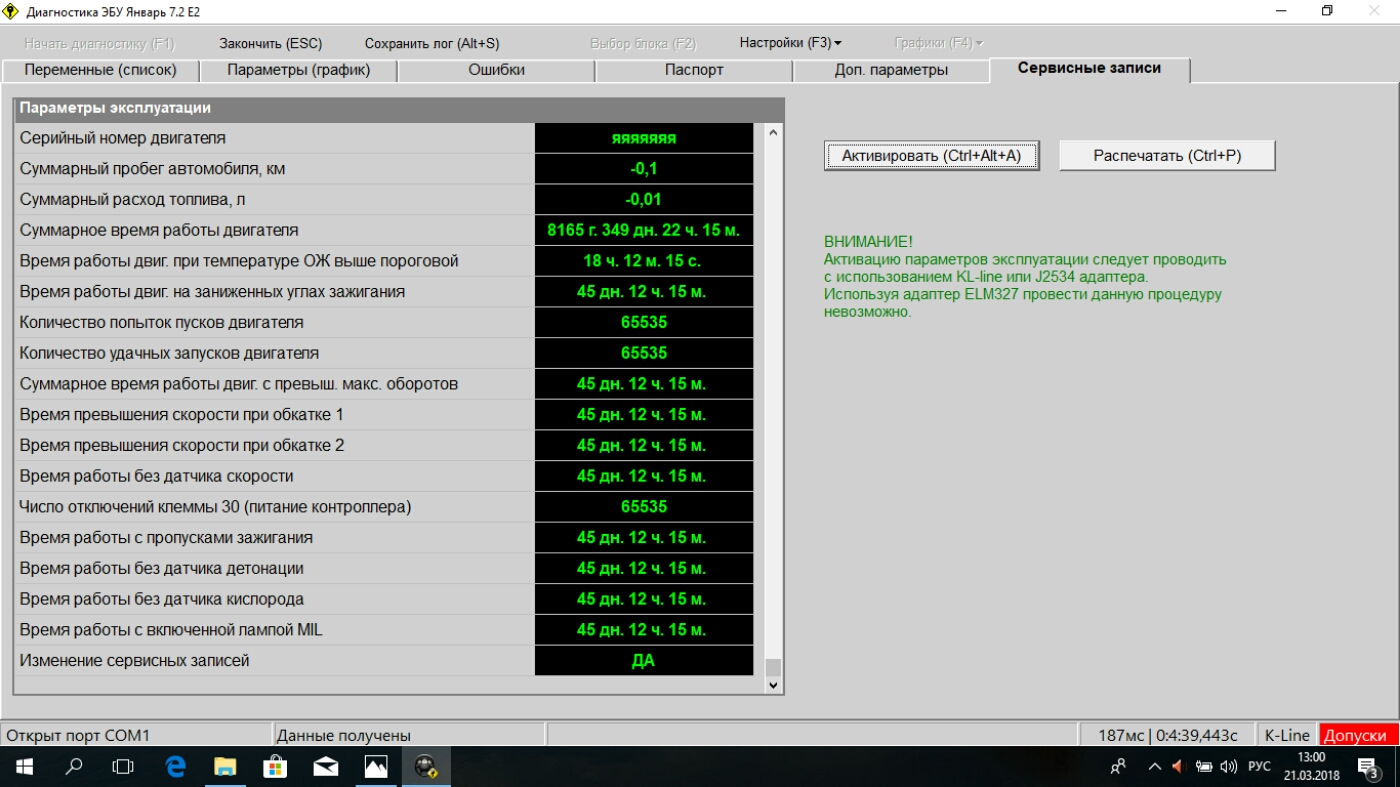Click the scroll-up arrow of parameters list
1400x787 pixels.
tap(772, 132)
